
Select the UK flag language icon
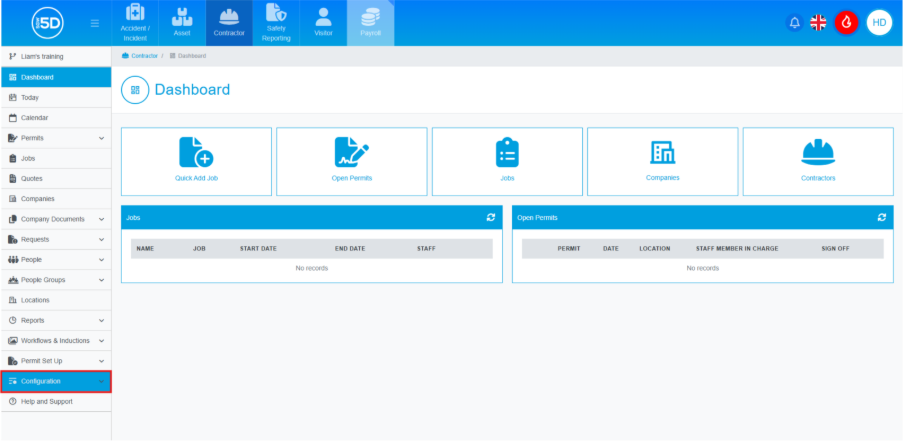818,22
